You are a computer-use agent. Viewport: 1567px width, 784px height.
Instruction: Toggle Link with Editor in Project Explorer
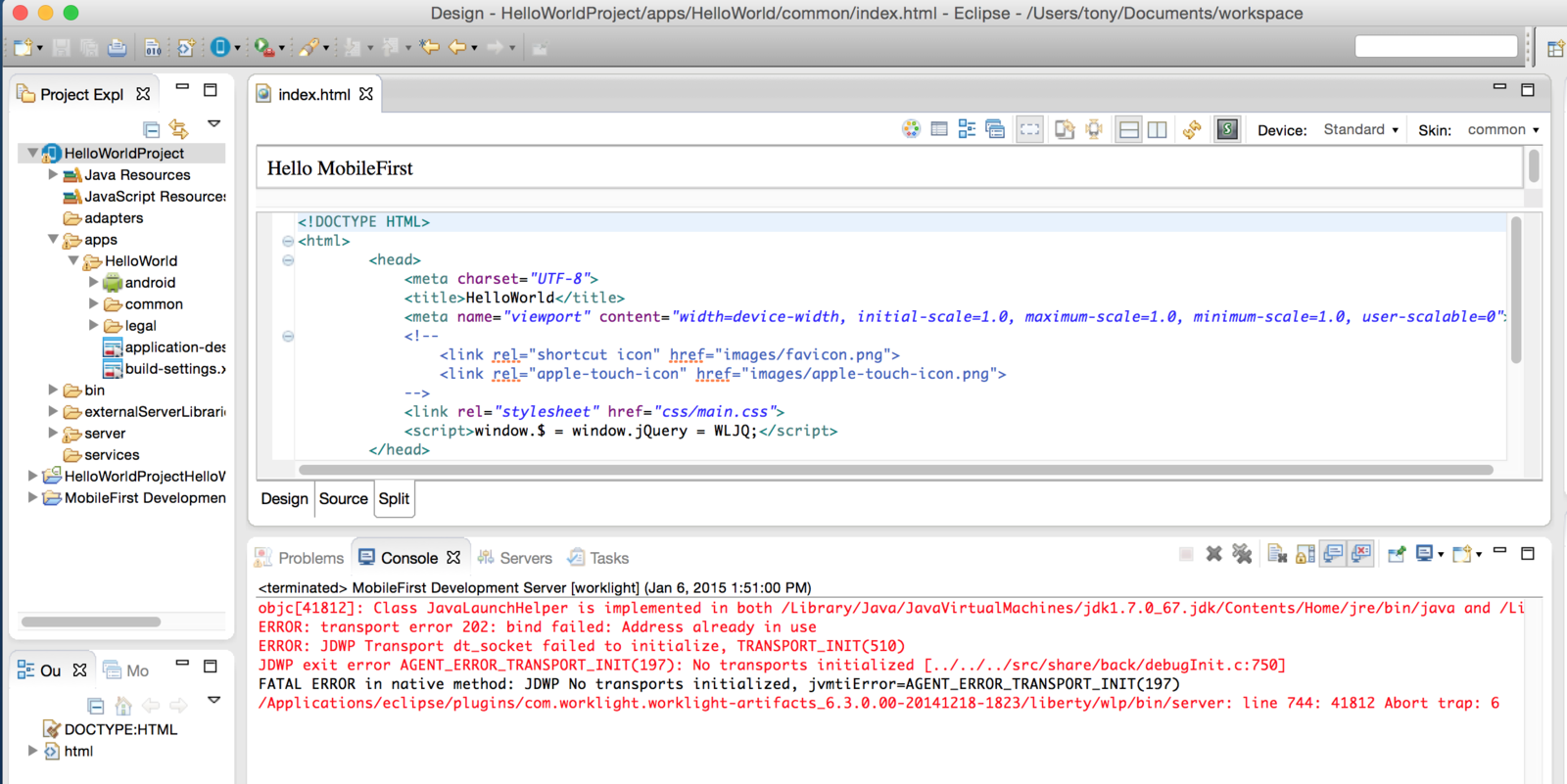click(x=178, y=128)
